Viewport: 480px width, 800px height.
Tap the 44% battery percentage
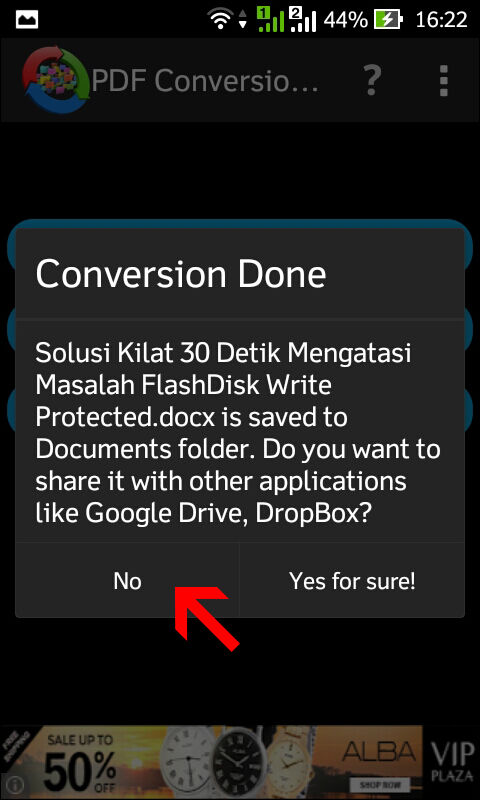point(346,20)
